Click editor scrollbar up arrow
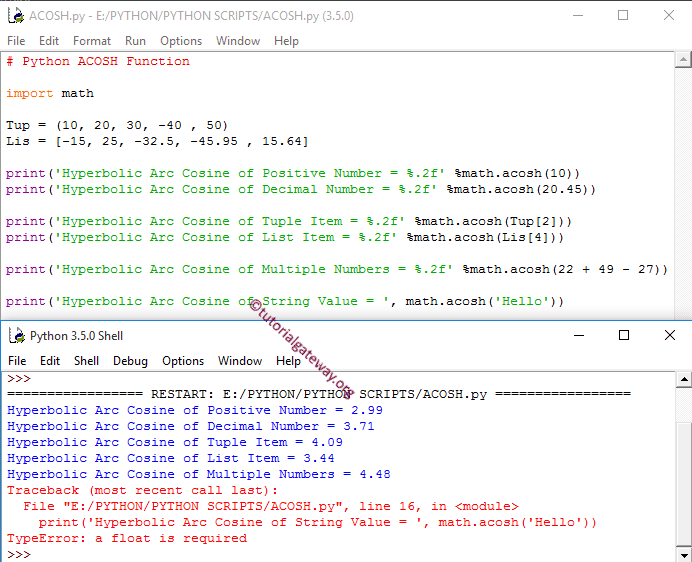The image size is (692, 562). click(683, 60)
